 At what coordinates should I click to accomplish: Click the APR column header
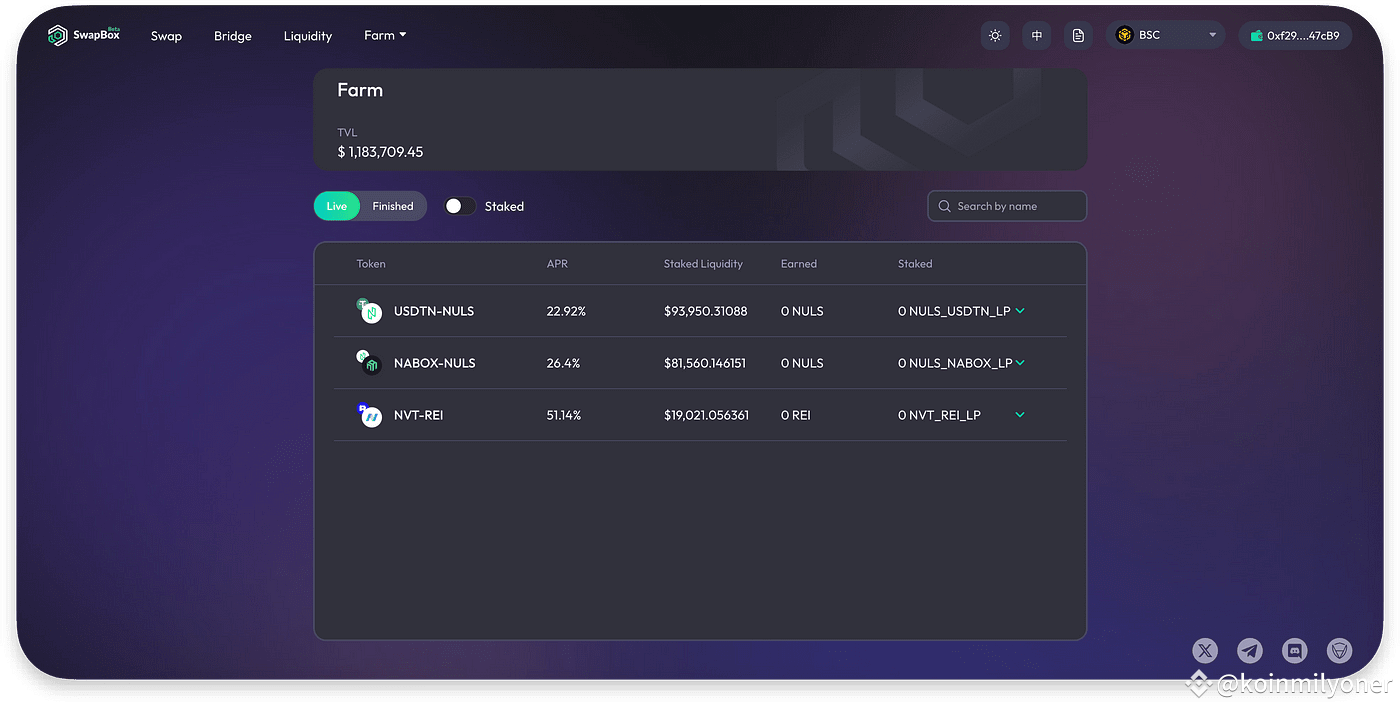[557, 264]
